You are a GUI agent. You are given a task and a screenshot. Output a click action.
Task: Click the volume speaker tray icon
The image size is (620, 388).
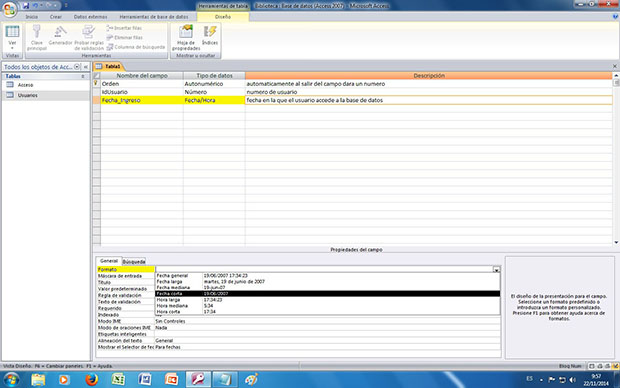pyautogui.click(x=572, y=380)
